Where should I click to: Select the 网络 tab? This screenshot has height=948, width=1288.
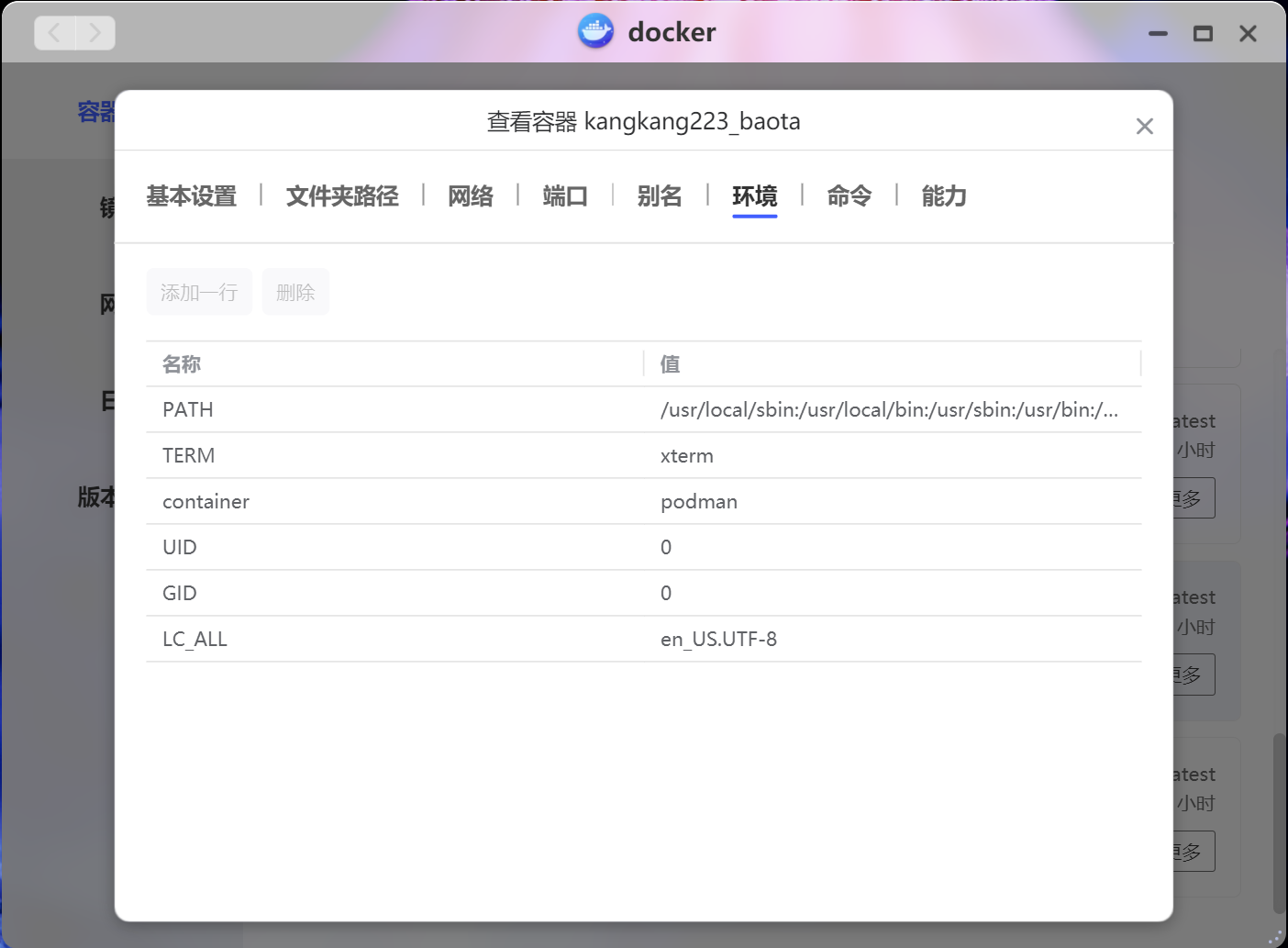click(471, 196)
